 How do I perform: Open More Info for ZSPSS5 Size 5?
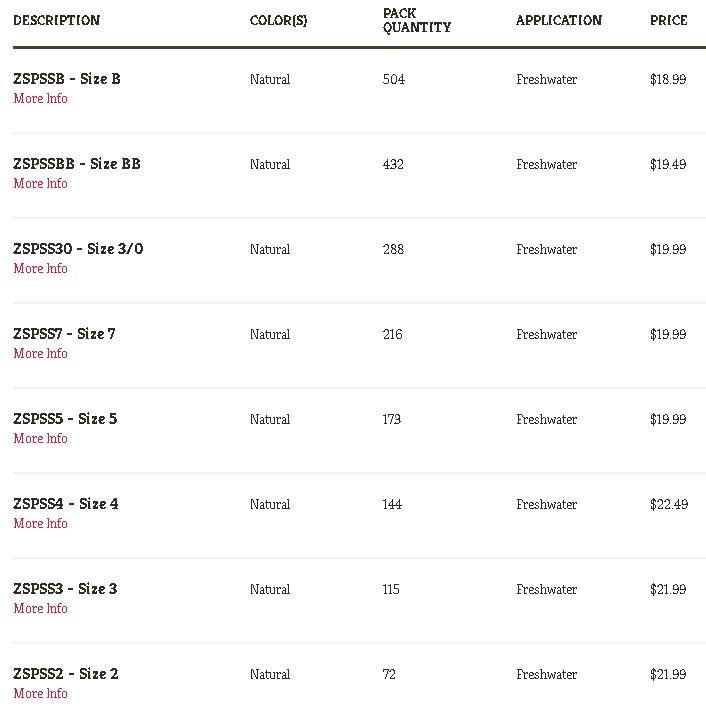click(x=40, y=438)
